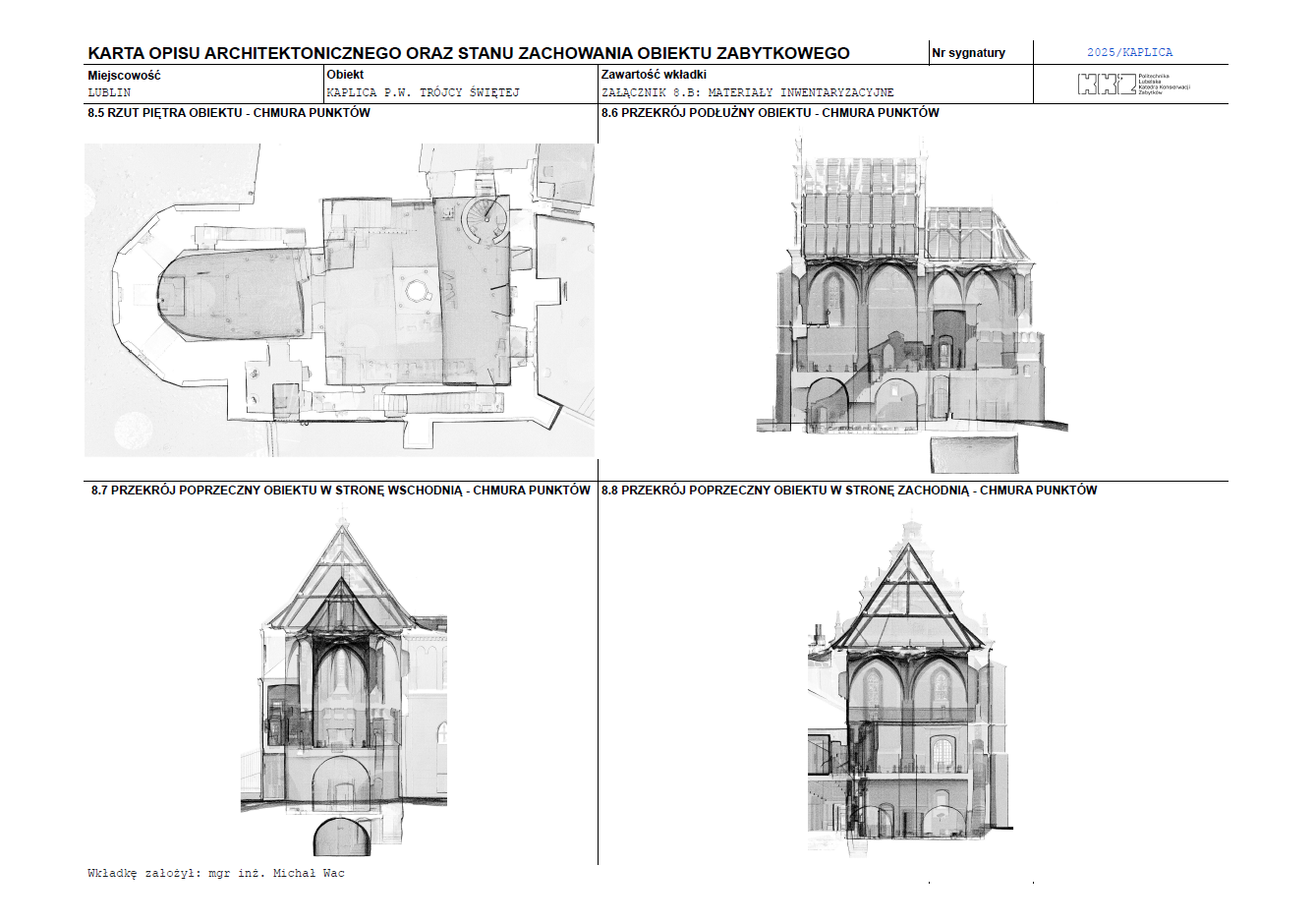Click the Obiekt field label
The width and height of the screenshot is (1315, 924).
click(x=345, y=75)
